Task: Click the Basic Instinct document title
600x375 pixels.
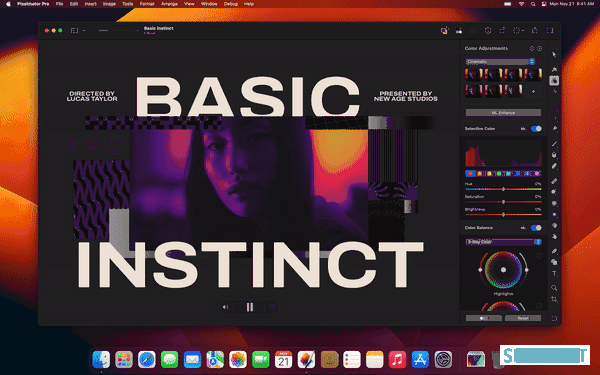Action: point(158,28)
